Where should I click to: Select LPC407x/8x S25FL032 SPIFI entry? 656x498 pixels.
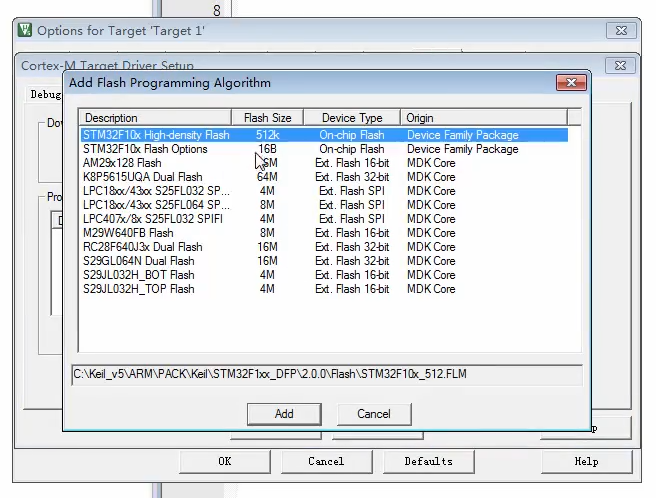click(324, 219)
